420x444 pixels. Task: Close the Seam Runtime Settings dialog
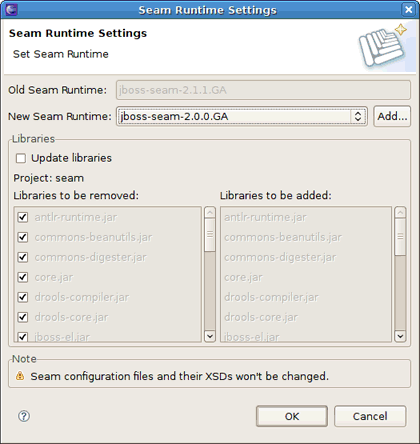tap(408, 10)
